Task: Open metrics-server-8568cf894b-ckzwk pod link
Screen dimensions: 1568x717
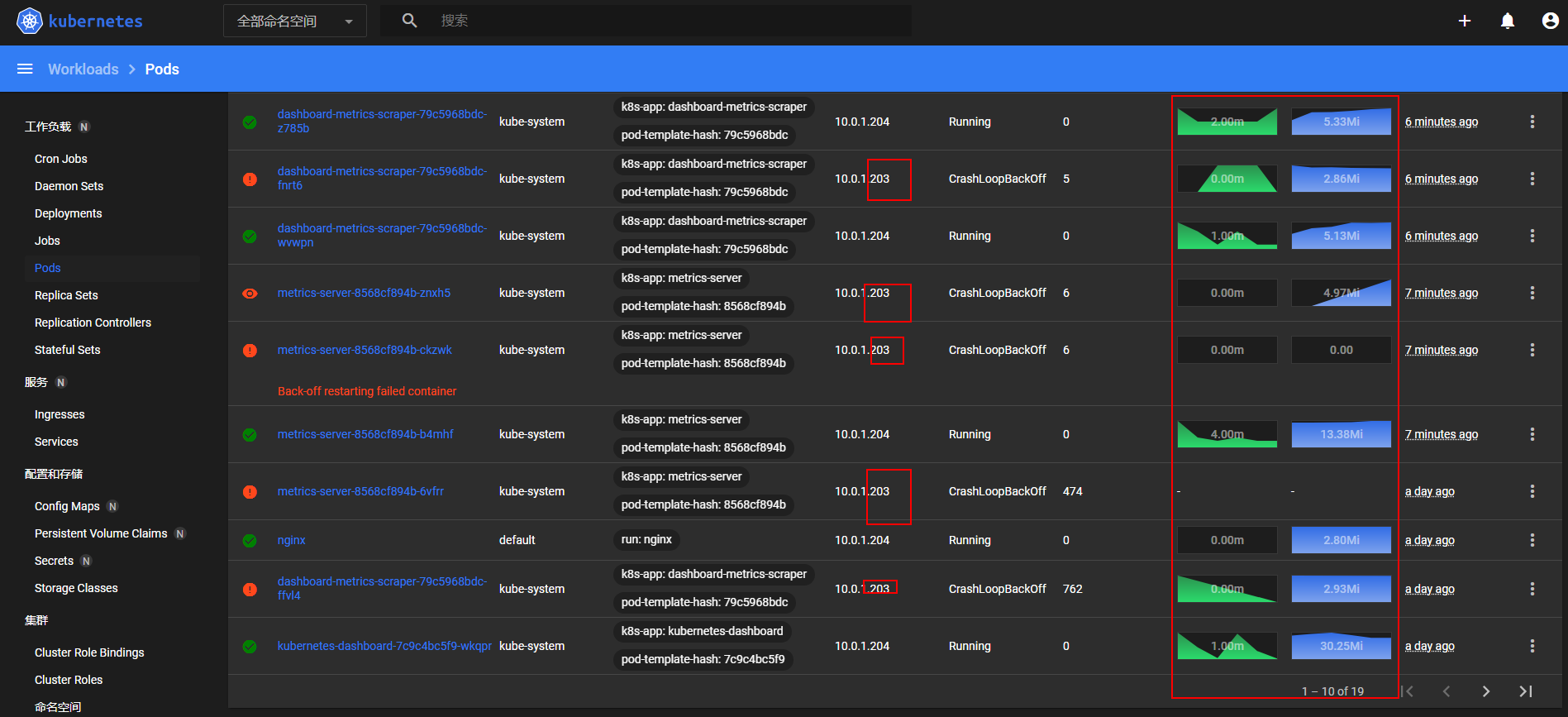Action: pyautogui.click(x=365, y=350)
